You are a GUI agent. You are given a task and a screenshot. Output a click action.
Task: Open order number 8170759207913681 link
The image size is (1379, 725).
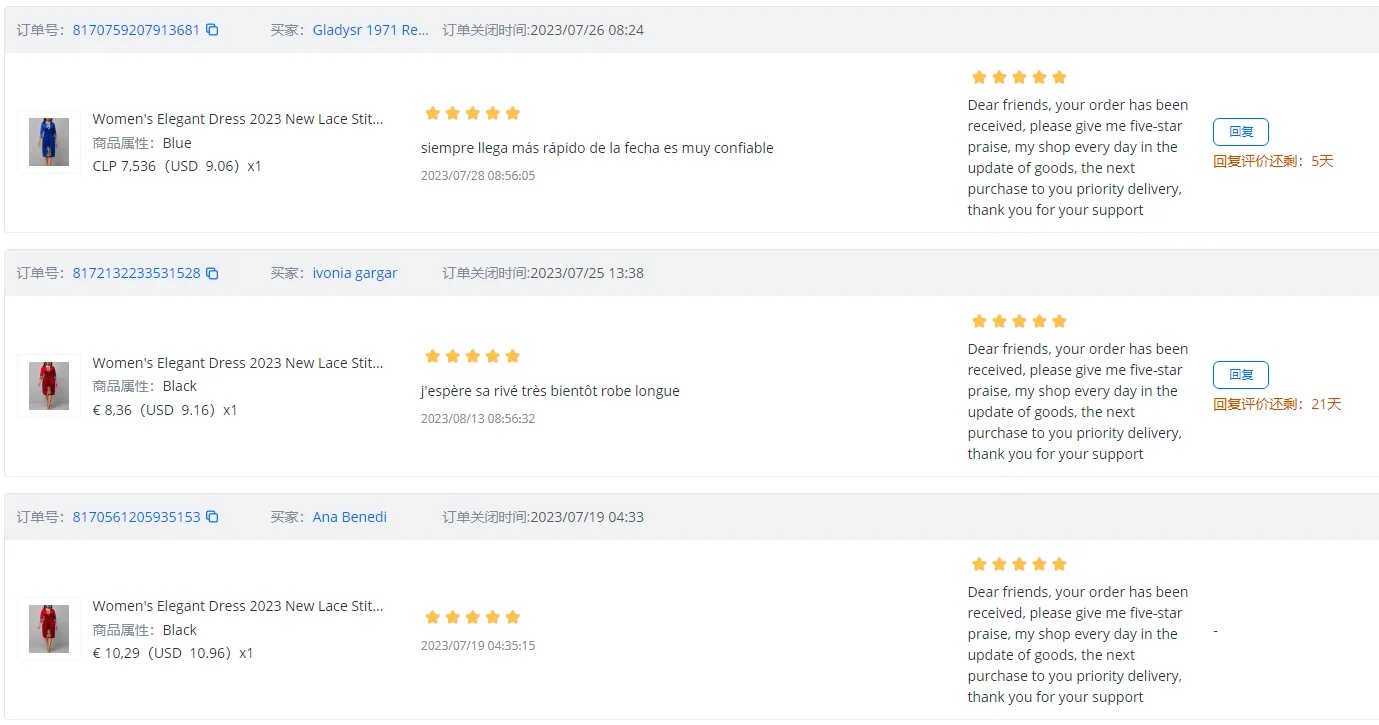click(x=136, y=30)
